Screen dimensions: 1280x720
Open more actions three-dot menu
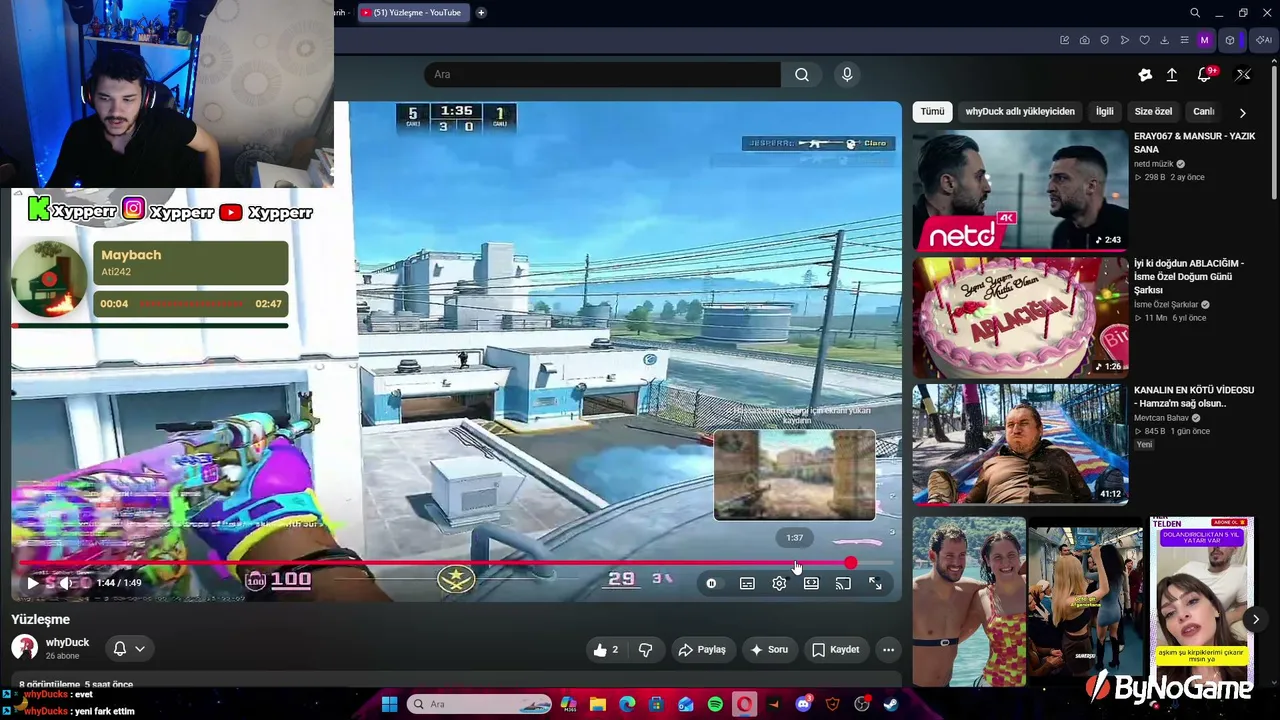pyautogui.click(x=888, y=650)
